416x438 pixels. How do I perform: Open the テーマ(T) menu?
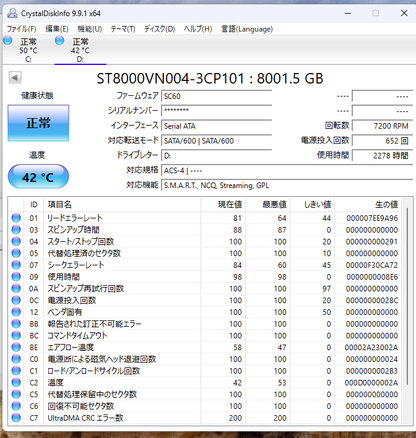[x=123, y=29]
